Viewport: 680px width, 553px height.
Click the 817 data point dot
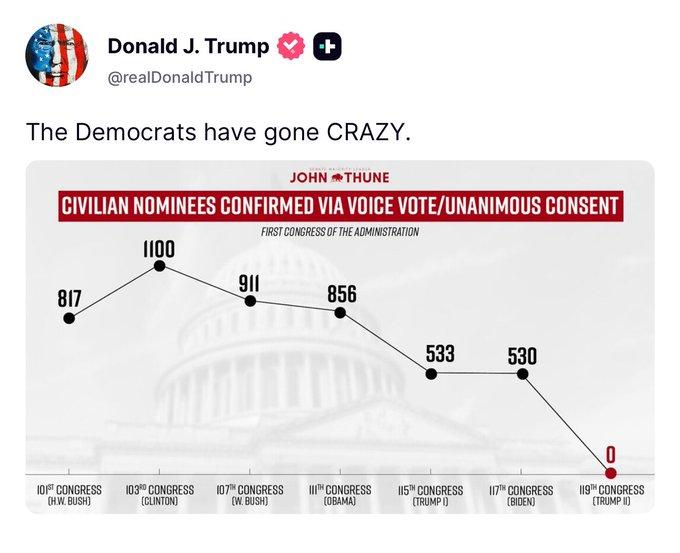pos(69,319)
